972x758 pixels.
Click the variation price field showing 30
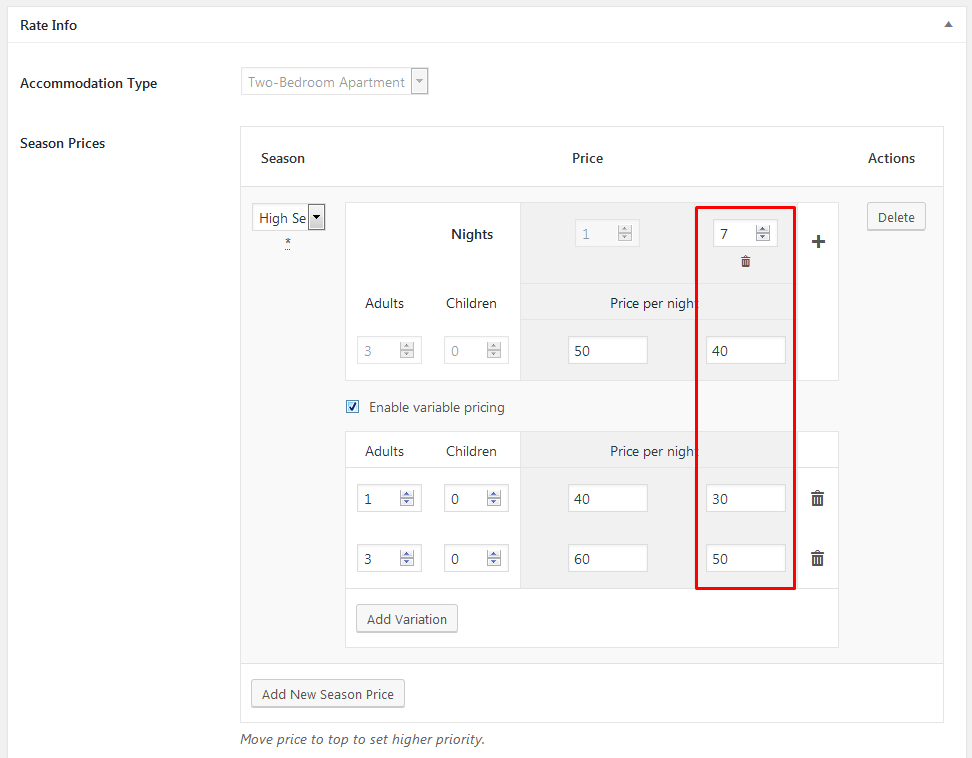[745, 498]
